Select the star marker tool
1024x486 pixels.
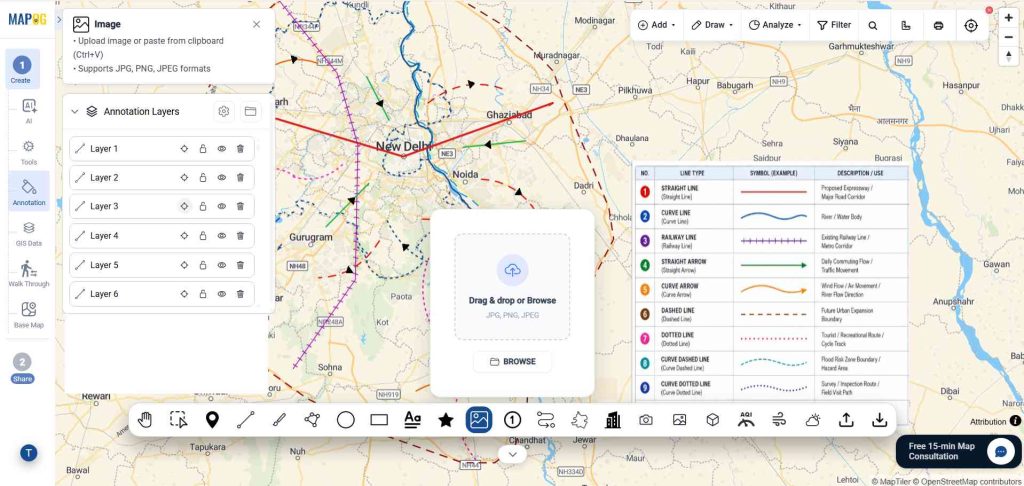pos(445,420)
